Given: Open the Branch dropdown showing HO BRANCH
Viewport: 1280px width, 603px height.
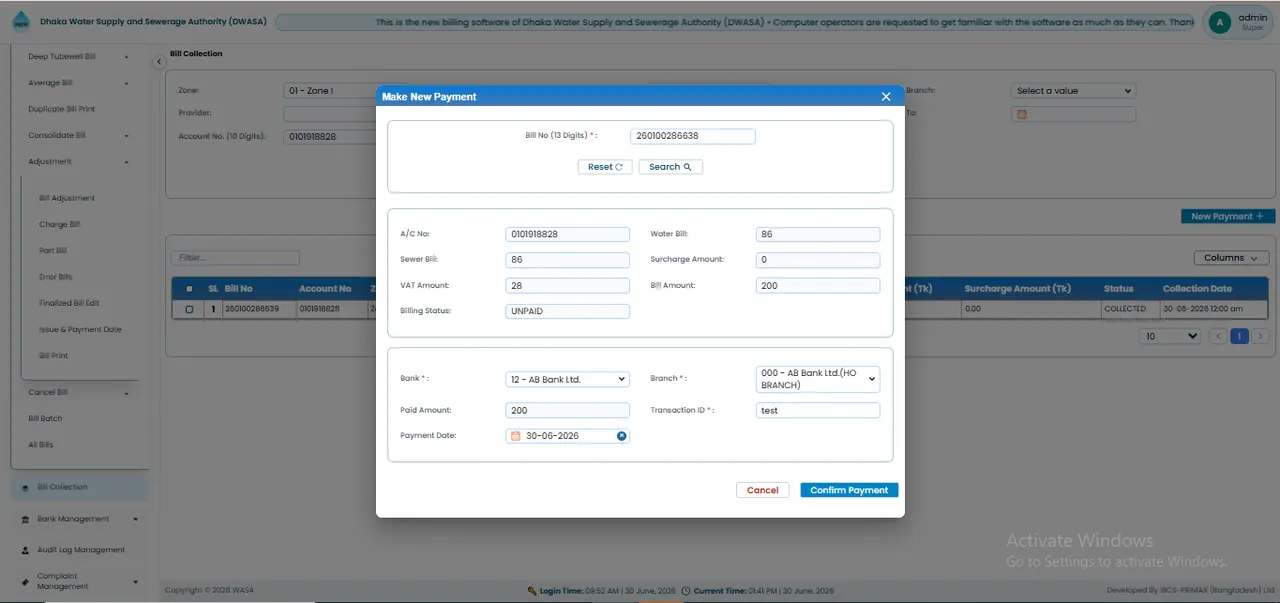Looking at the screenshot, I should pos(818,379).
